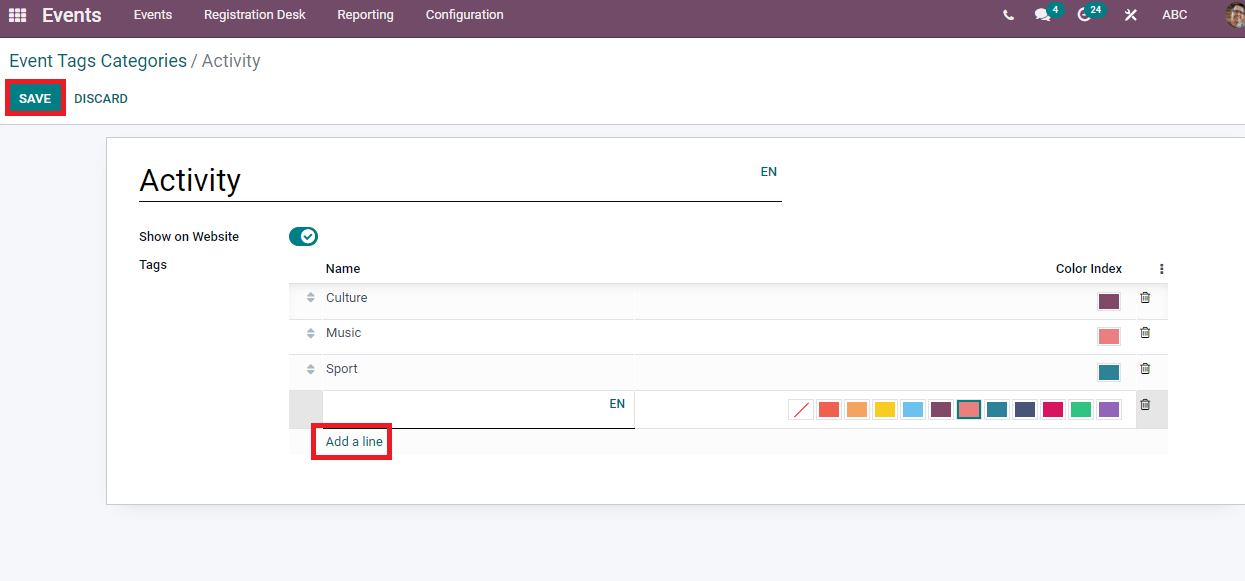This screenshot has height=581, width=1245.
Task: Grab the Music row reorder handle
Action: [311, 333]
